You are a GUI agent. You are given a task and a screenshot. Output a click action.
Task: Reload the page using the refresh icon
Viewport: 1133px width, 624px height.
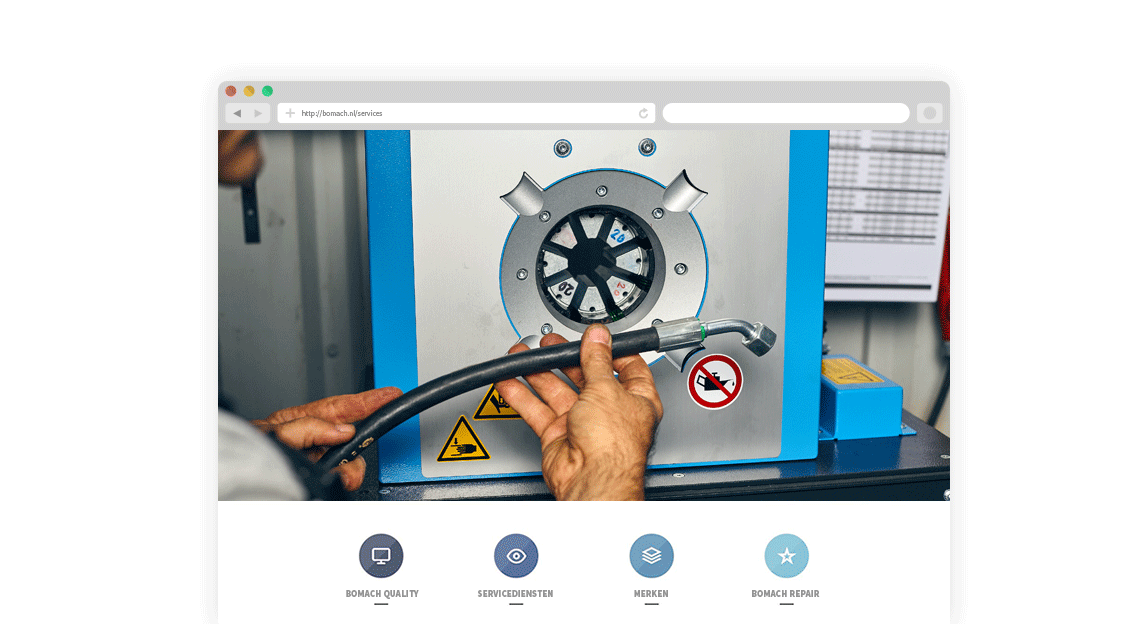[x=644, y=113]
